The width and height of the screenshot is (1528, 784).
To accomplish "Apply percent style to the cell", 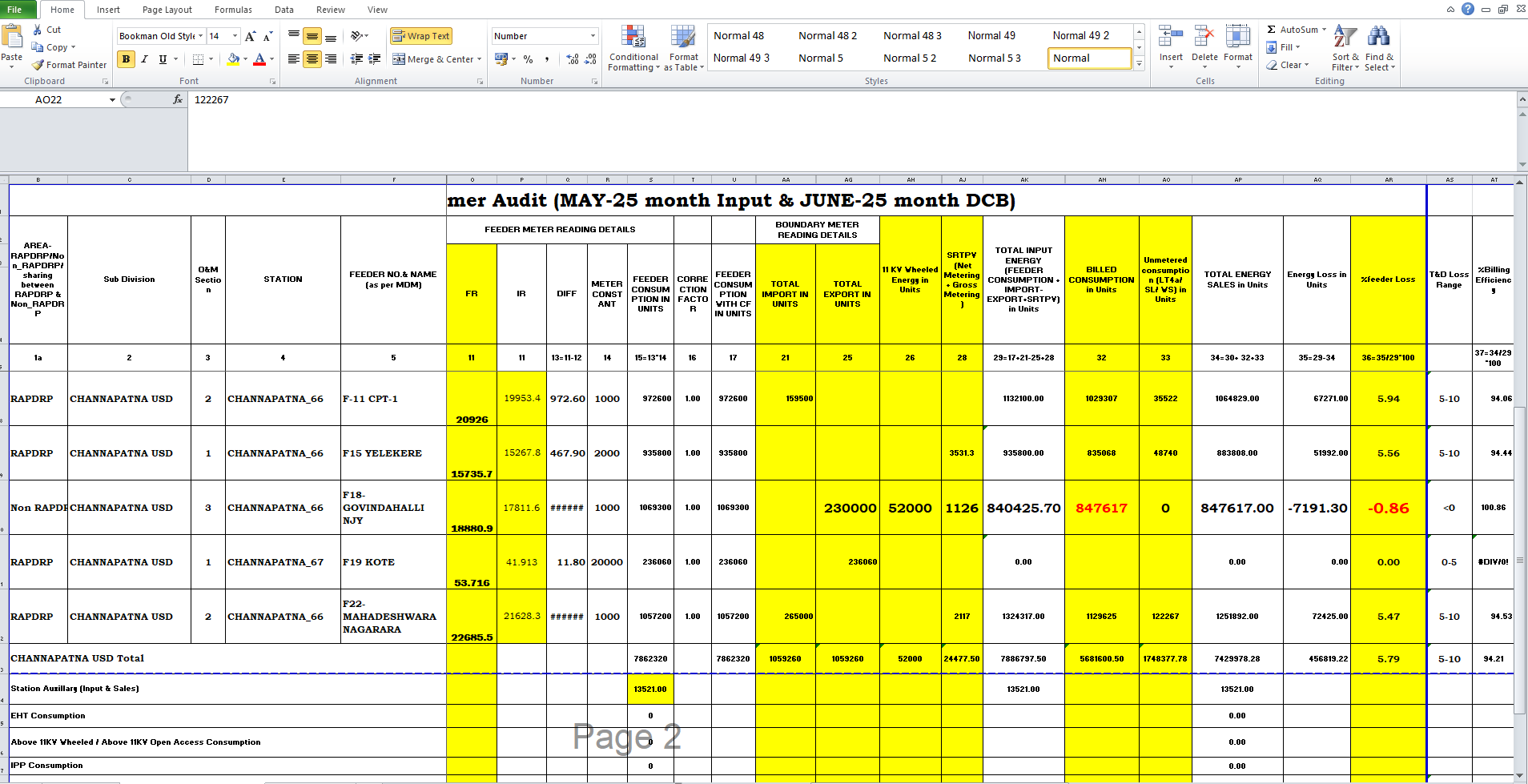I will coord(528,59).
